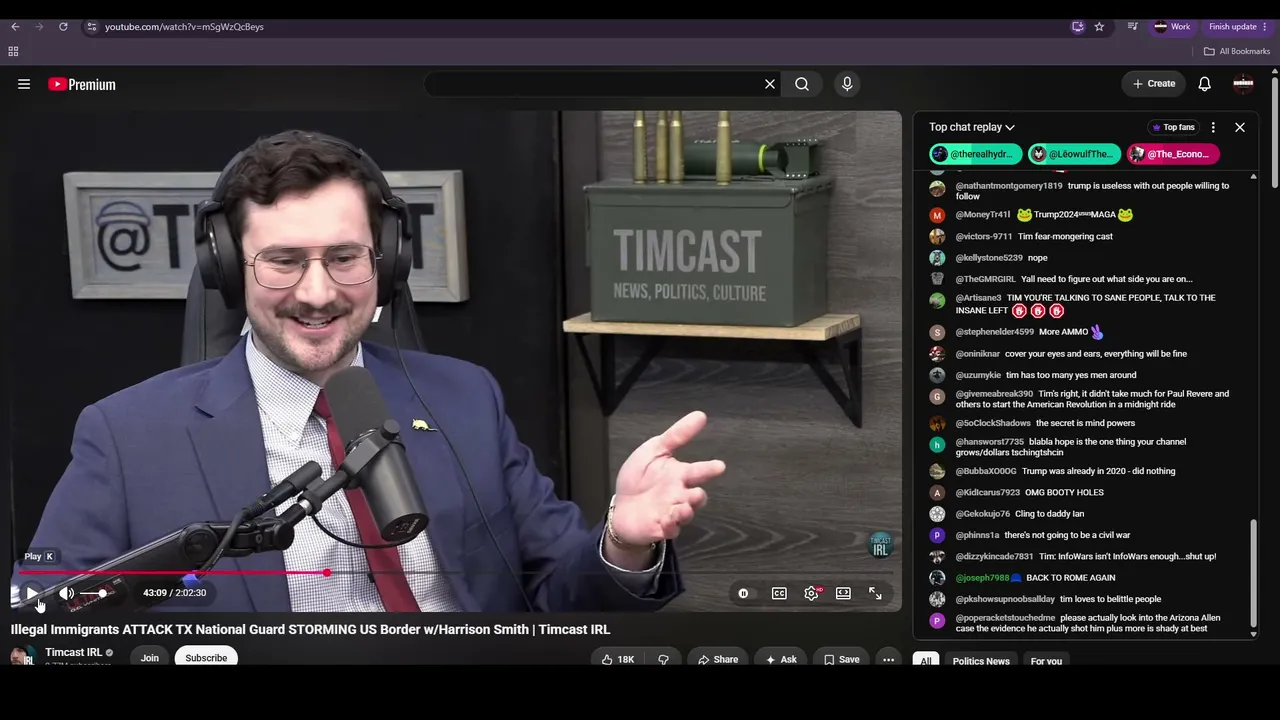Viewport: 1280px width, 720px height.
Task: Click chat username @nathantmontgomery1819
Action: [x=1009, y=186]
